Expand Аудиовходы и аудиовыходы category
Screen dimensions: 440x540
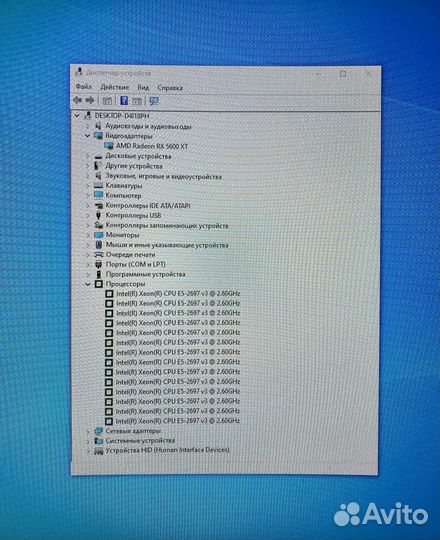[x=88, y=126]
